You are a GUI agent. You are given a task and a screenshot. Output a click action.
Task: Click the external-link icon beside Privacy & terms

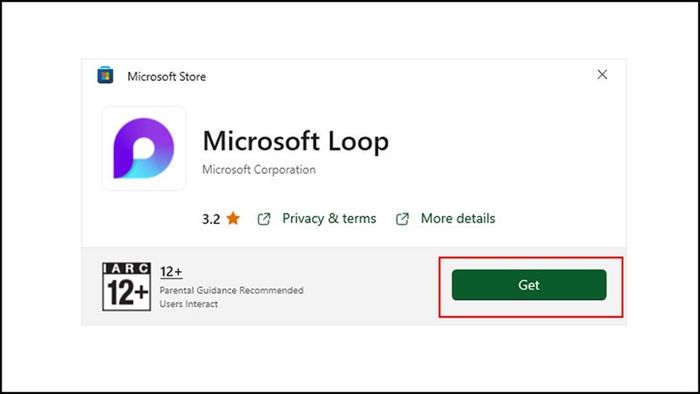(264, 219)
